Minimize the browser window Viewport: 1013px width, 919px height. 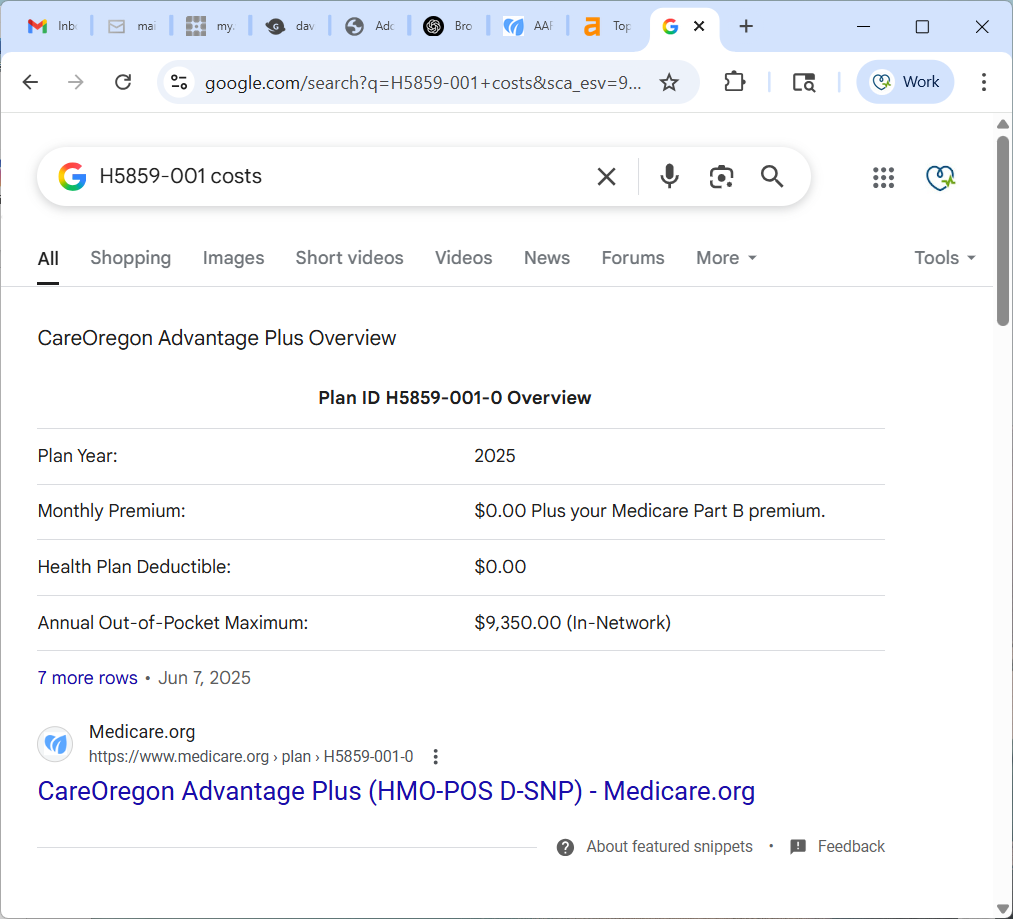coord(863,26)
